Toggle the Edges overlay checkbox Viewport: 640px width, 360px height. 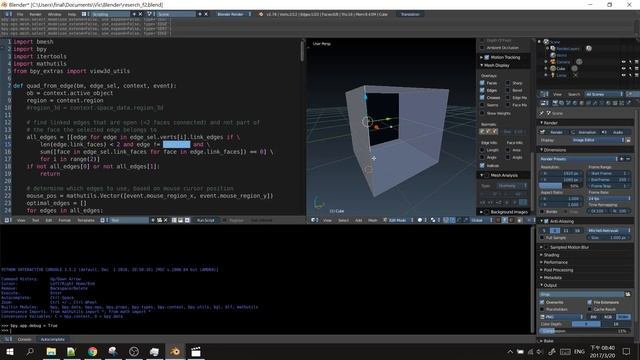[482, 90]
